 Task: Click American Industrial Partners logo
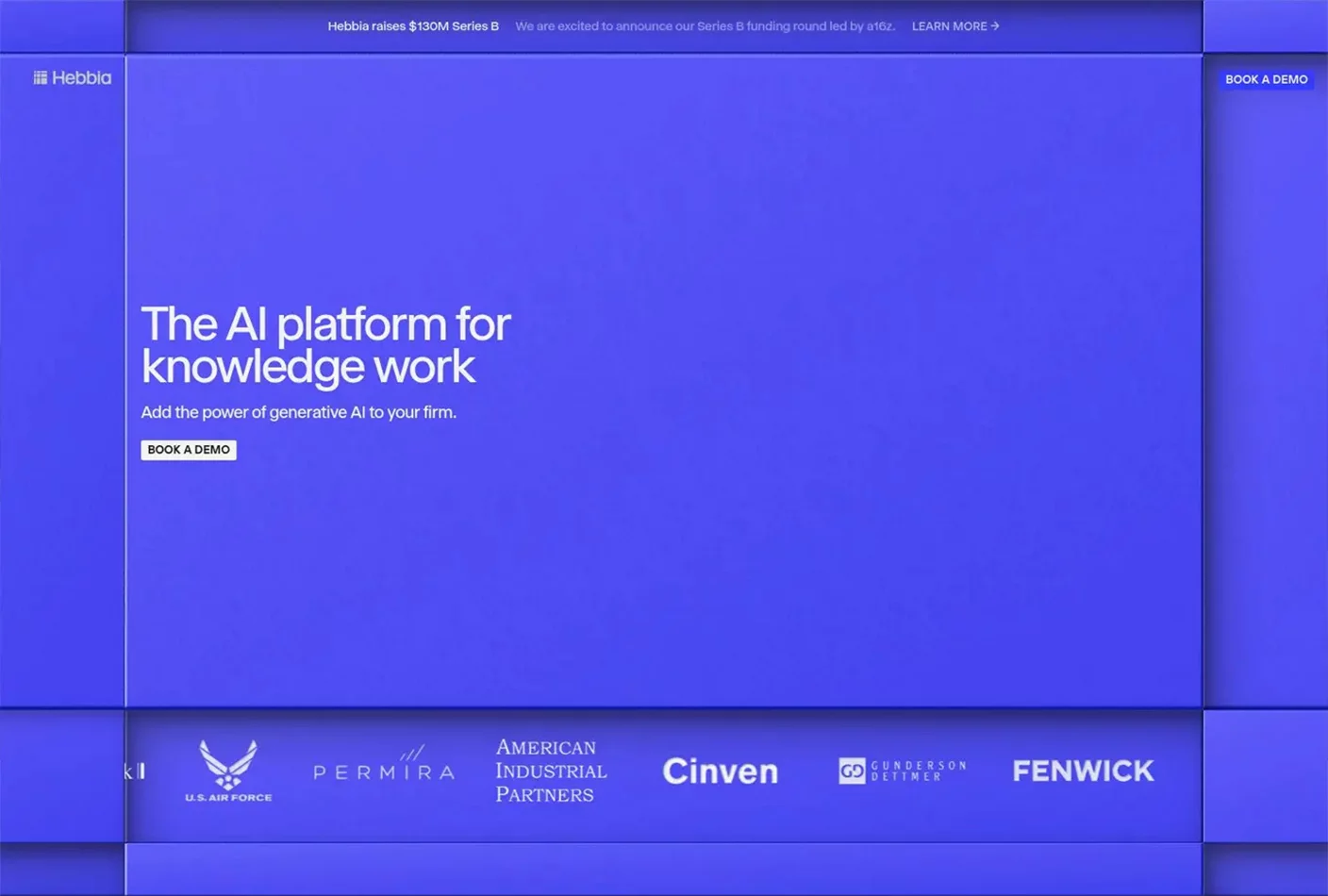click(551, 771)
